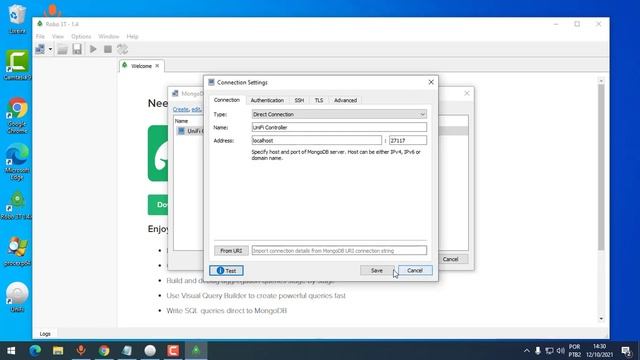Click the Welcome page vertical scrollbar
The height and width of the screenshot is (360, 640).
click(x=601, y=167)
